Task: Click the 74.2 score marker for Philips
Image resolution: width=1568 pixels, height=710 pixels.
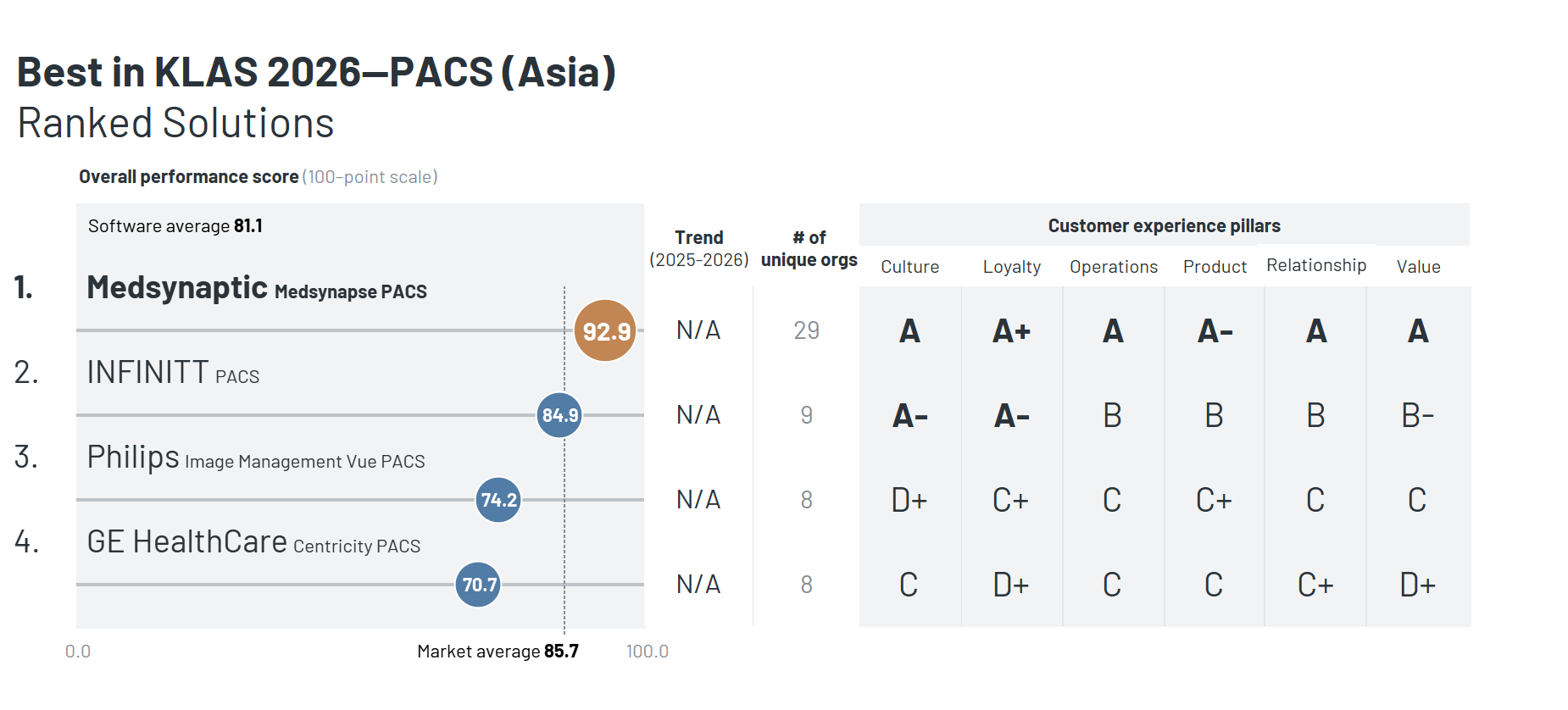Action: point(498,500)
